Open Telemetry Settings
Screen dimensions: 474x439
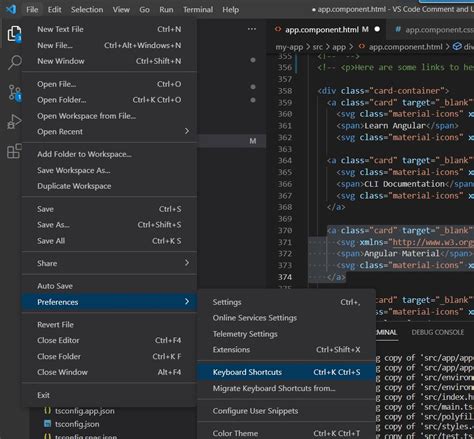(x=286, y=334)
